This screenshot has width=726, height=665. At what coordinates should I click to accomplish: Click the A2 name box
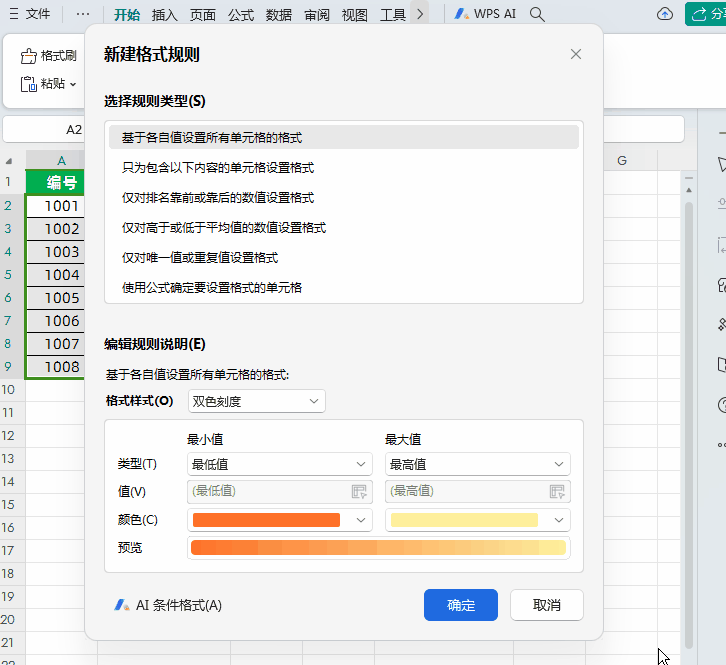coord(44,129)
